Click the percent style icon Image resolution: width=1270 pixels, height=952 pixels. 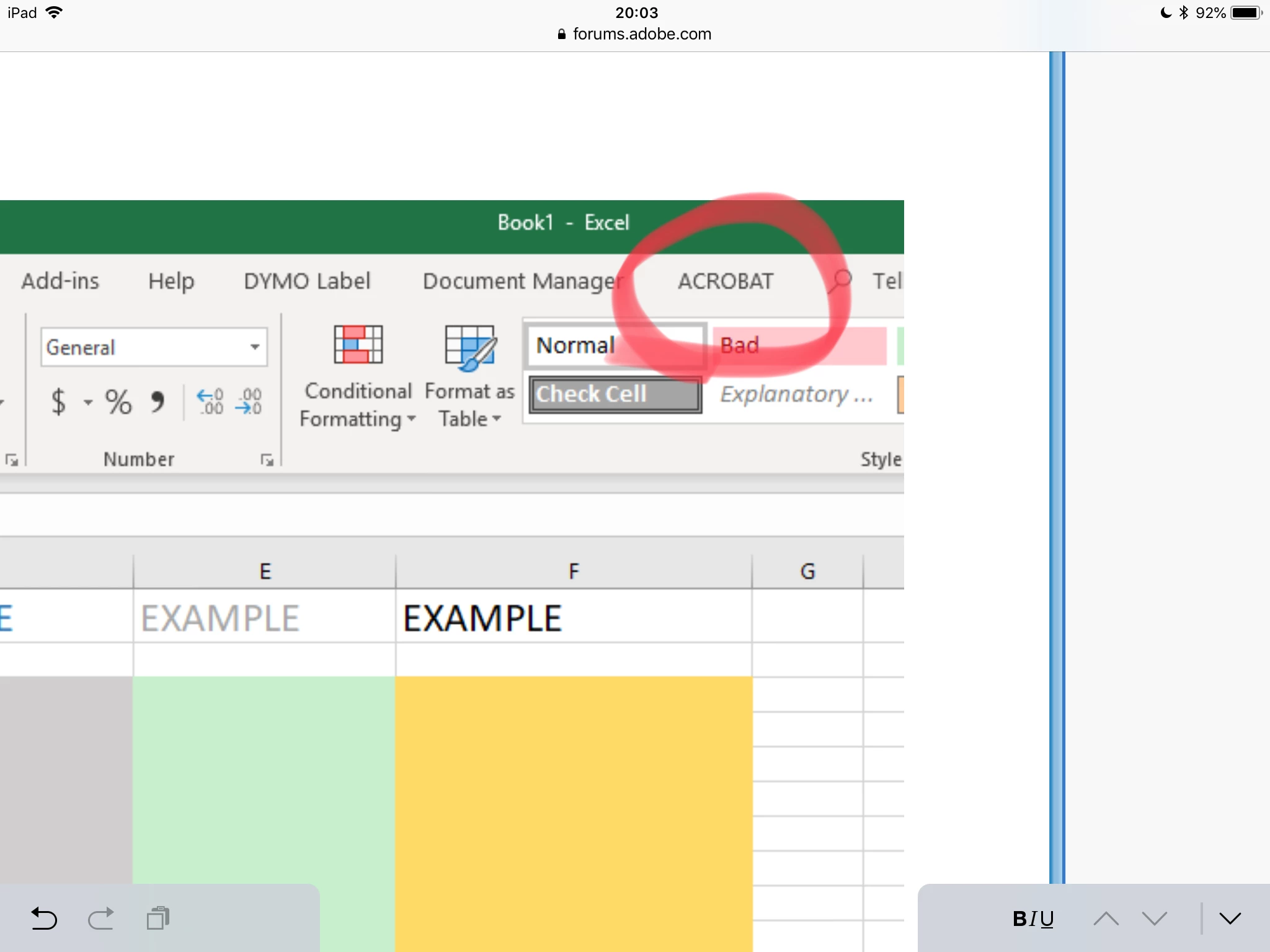pos(118,402)
